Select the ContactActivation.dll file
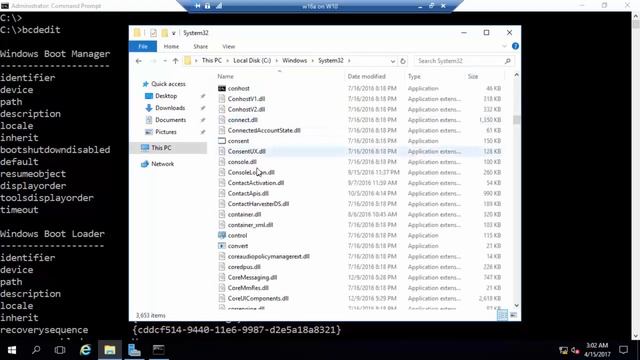640x360 pixels. [256, 183]
